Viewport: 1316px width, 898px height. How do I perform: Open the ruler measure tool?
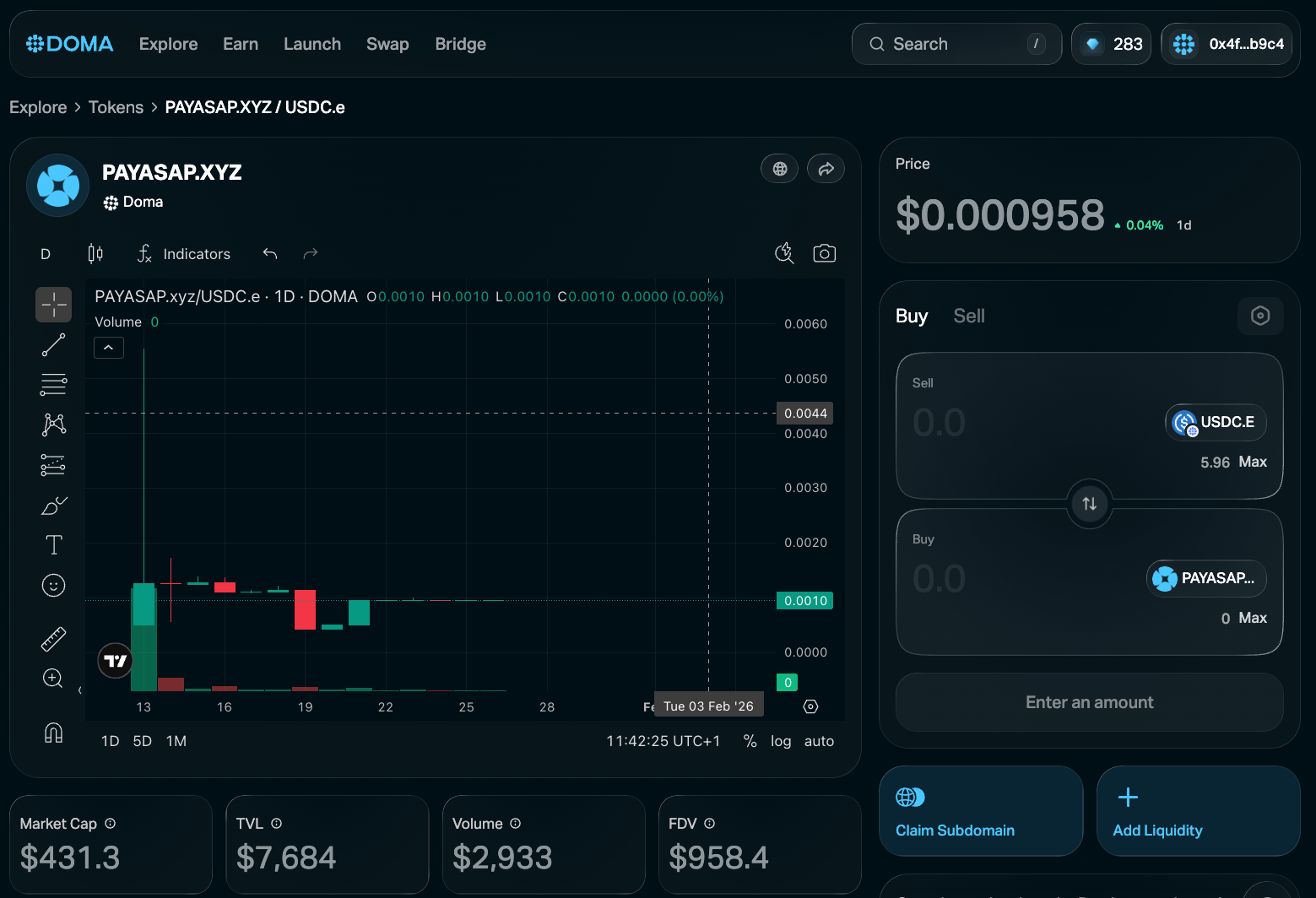[53, 639]
